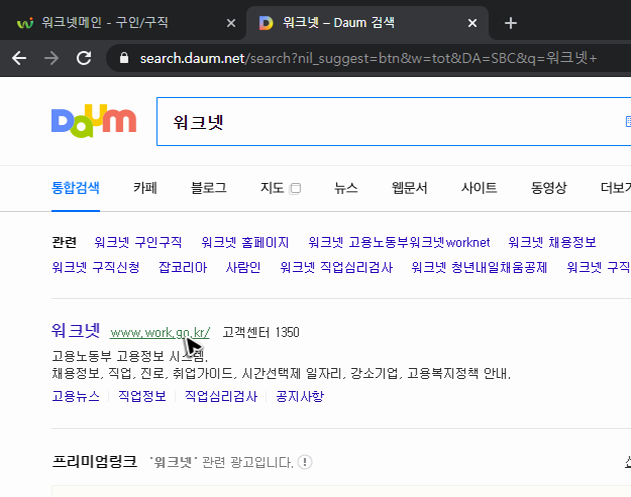
Task: Click the Daum search input field
Action: pos(394,122)
